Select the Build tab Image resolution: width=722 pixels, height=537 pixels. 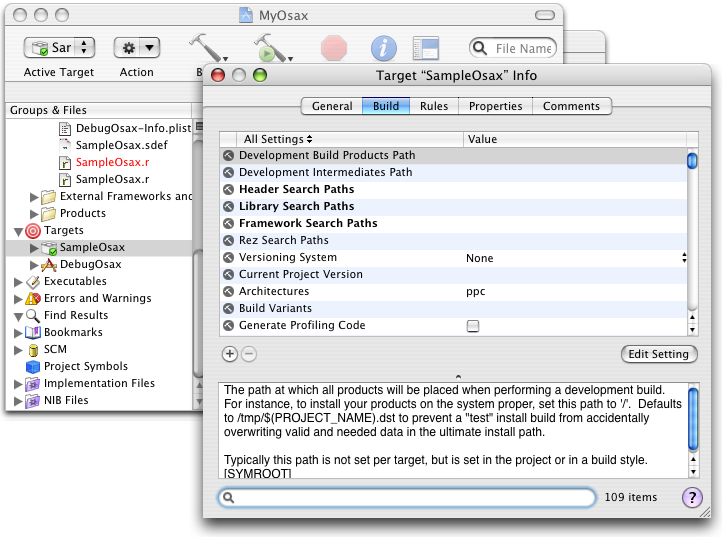click(x=386, y=106)
